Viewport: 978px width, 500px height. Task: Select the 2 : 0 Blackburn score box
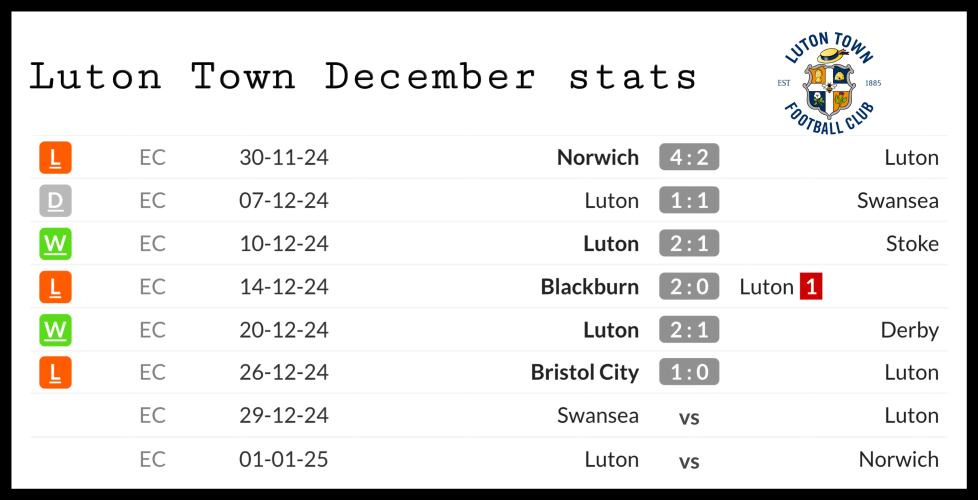click(689, 287)
